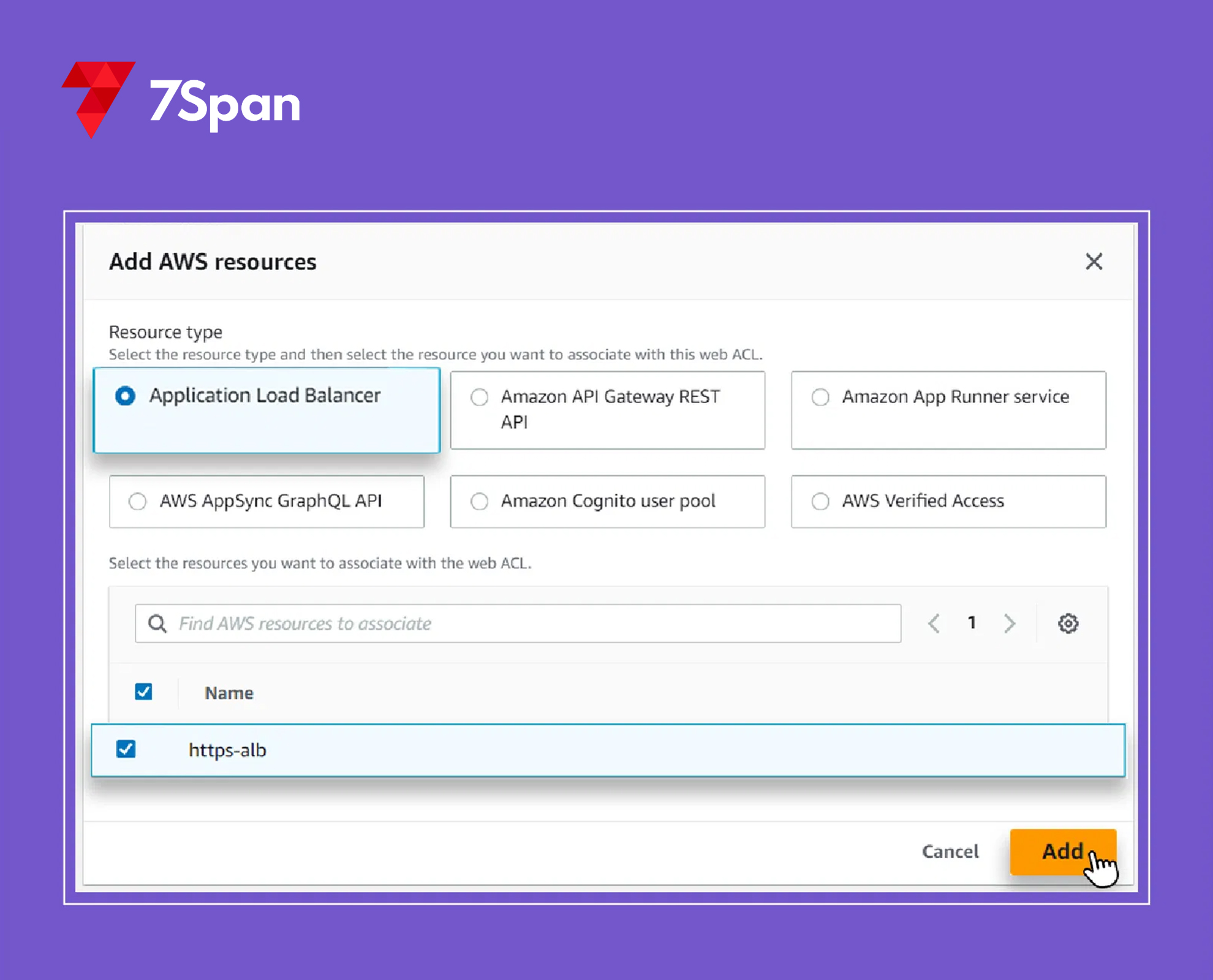Open table preferences gear icon
The width and height of the screenshot is (1213, 980).
tap(1068, 624)
